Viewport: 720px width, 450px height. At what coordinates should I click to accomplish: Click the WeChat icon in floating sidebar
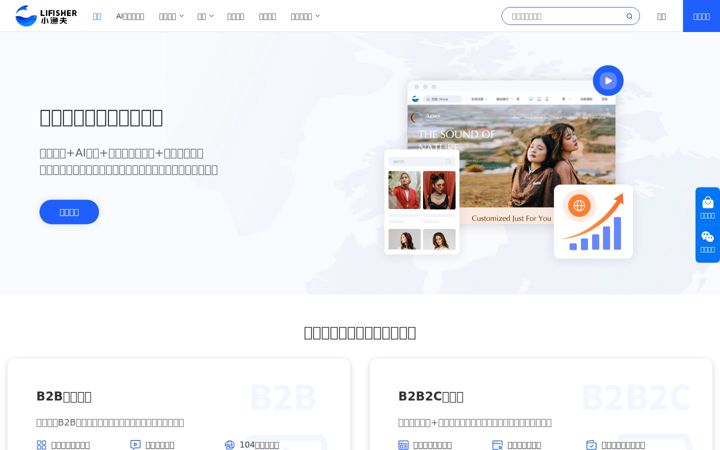(x=708, y=236)
